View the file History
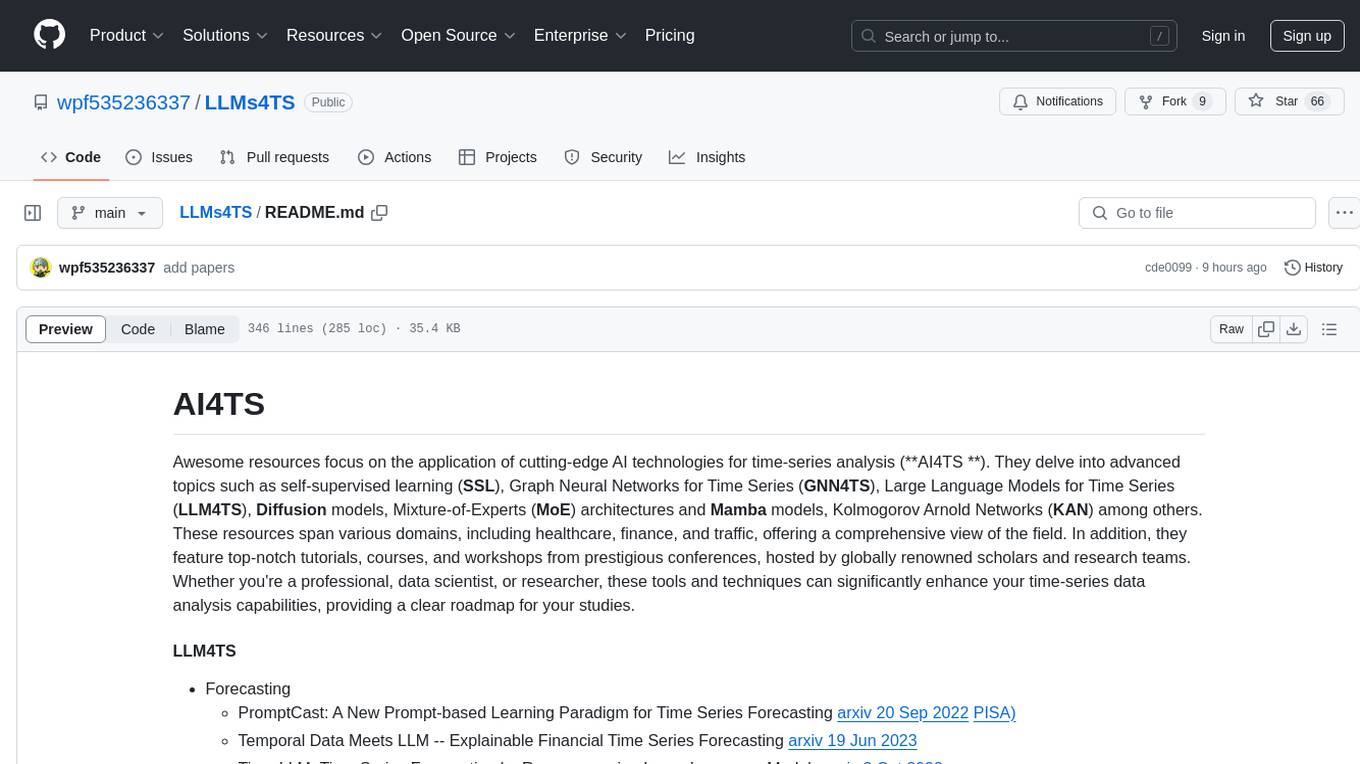The width and height of the screenshot is (1360, 764). 1313,267
